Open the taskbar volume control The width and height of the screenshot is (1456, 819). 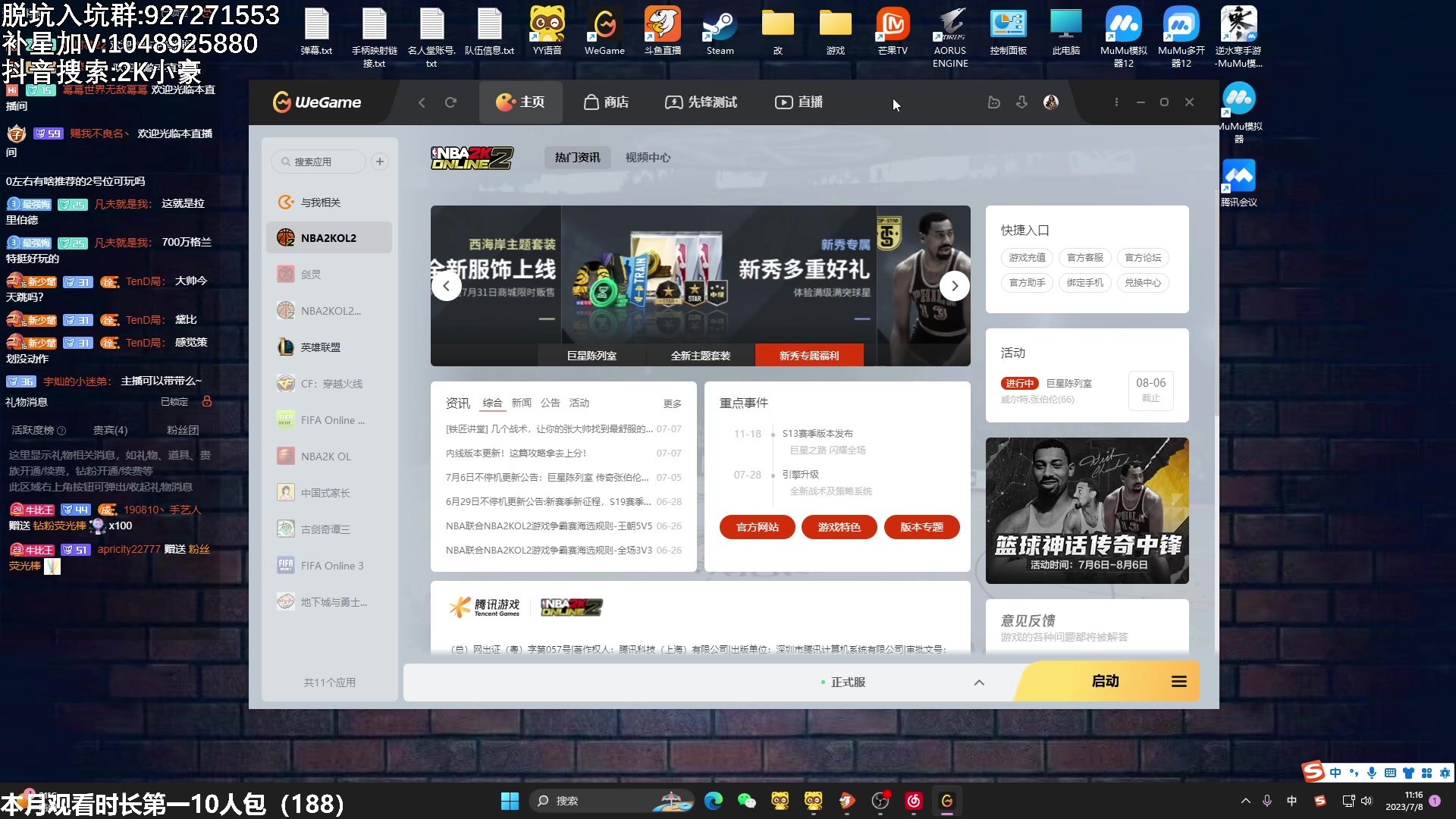click(1367, 801)
